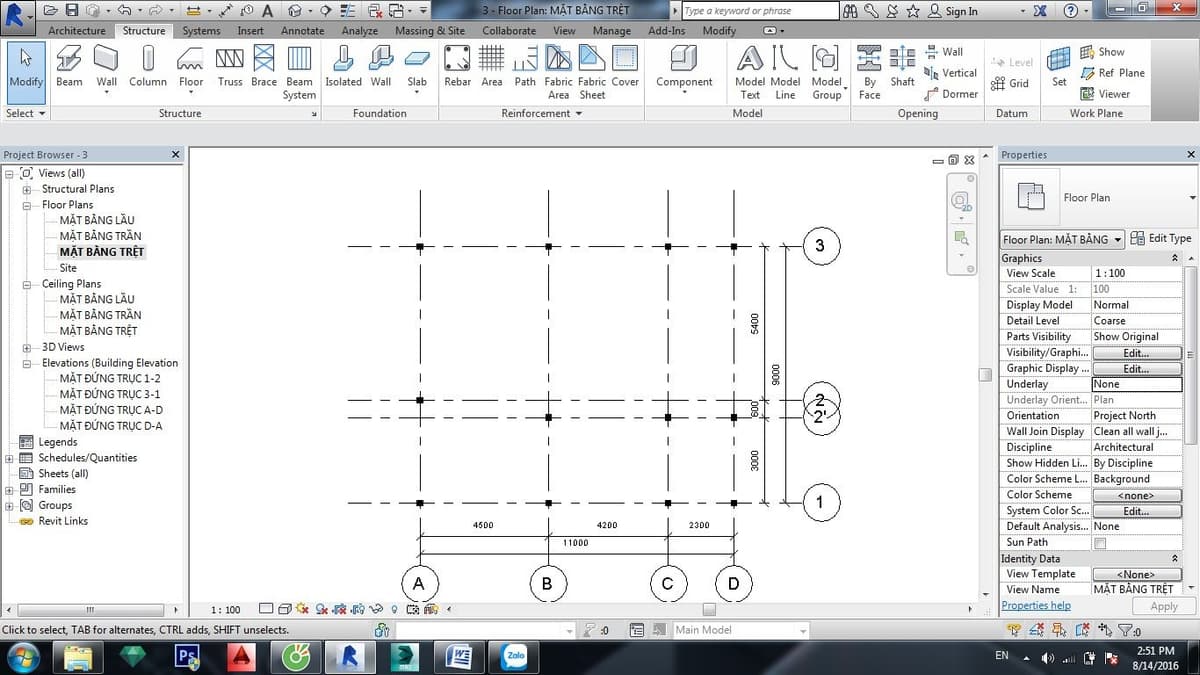
Task: Select the Cover reinforcement tool
Action: tap(625, 67)
